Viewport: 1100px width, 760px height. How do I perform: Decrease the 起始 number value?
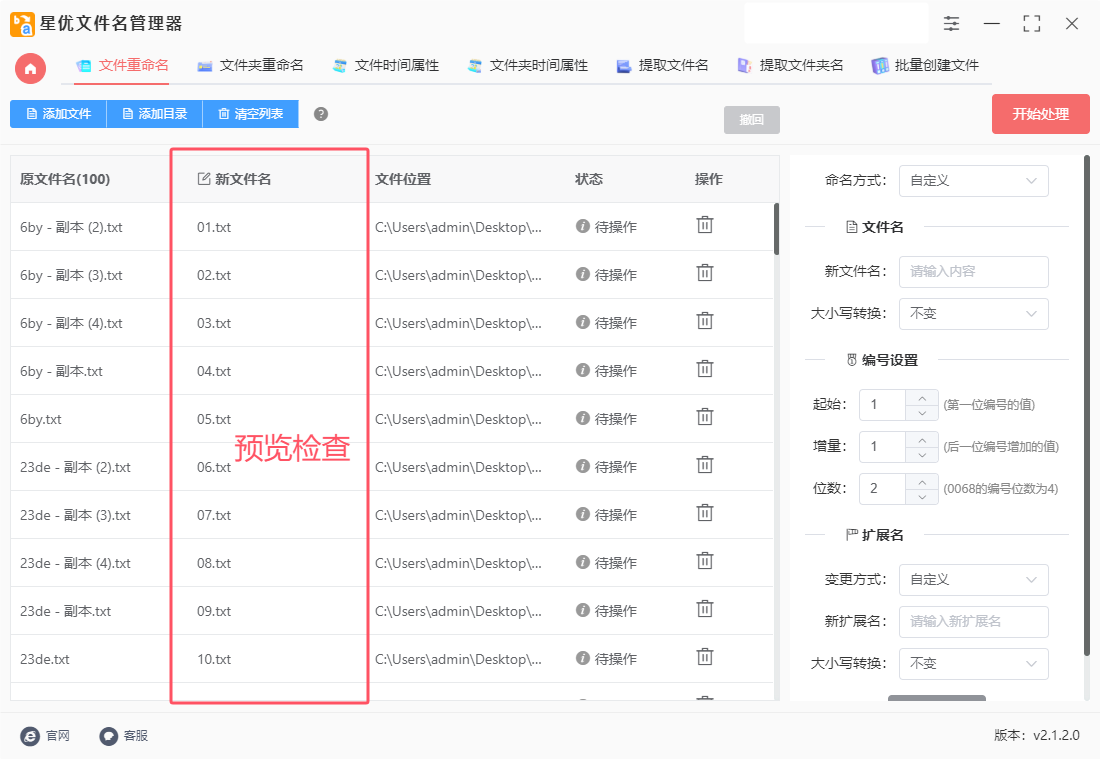point(922,413)
